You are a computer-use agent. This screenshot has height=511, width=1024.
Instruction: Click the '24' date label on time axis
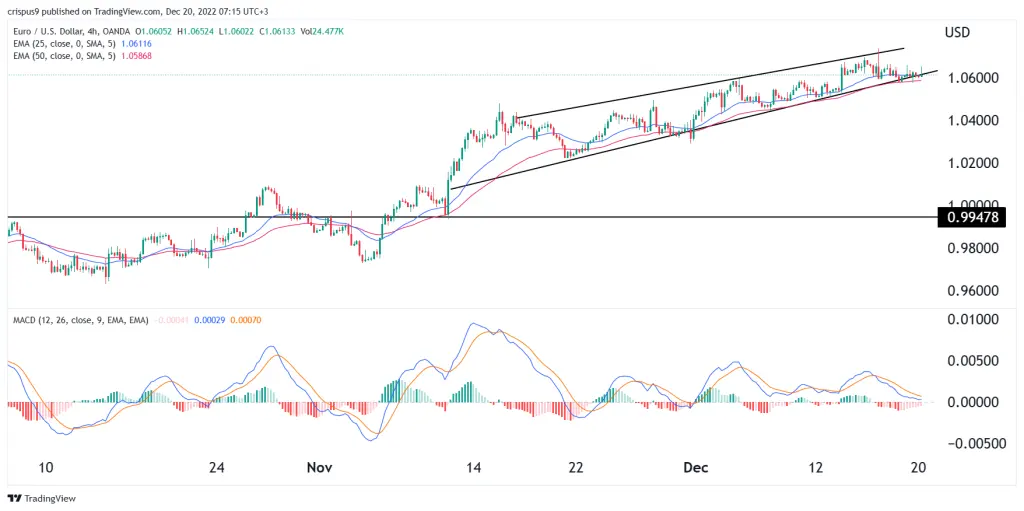pyautogui.click(x=217, y=468)
